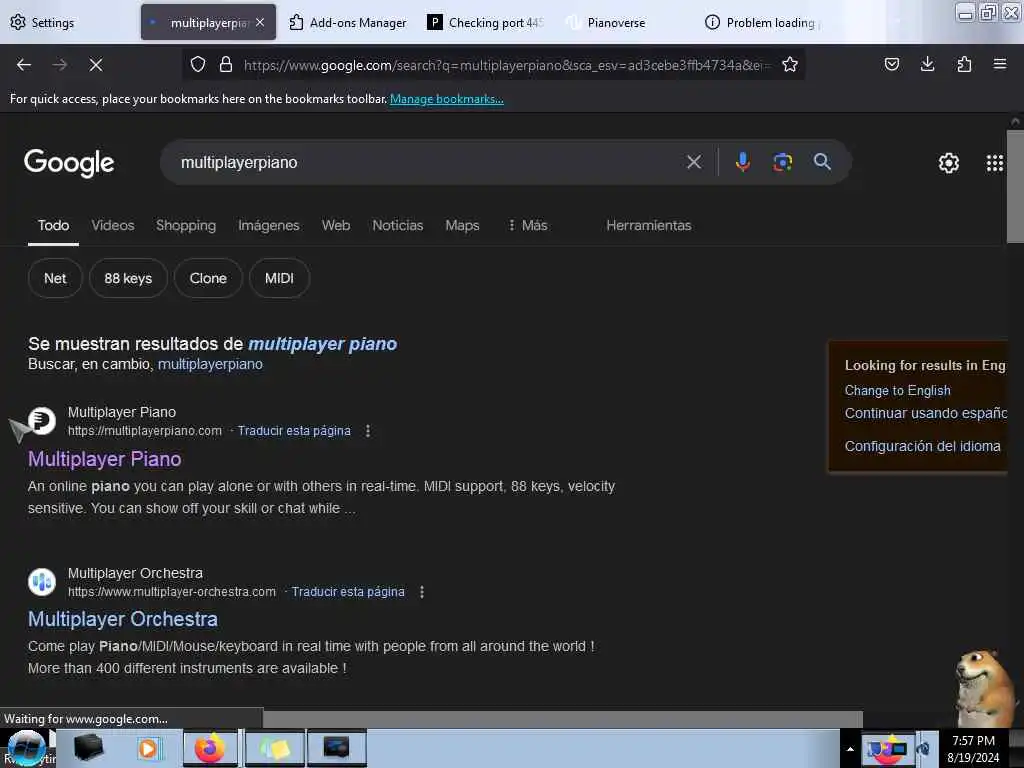
Task: Select the Maps search filter
Action: click(462, 225)
